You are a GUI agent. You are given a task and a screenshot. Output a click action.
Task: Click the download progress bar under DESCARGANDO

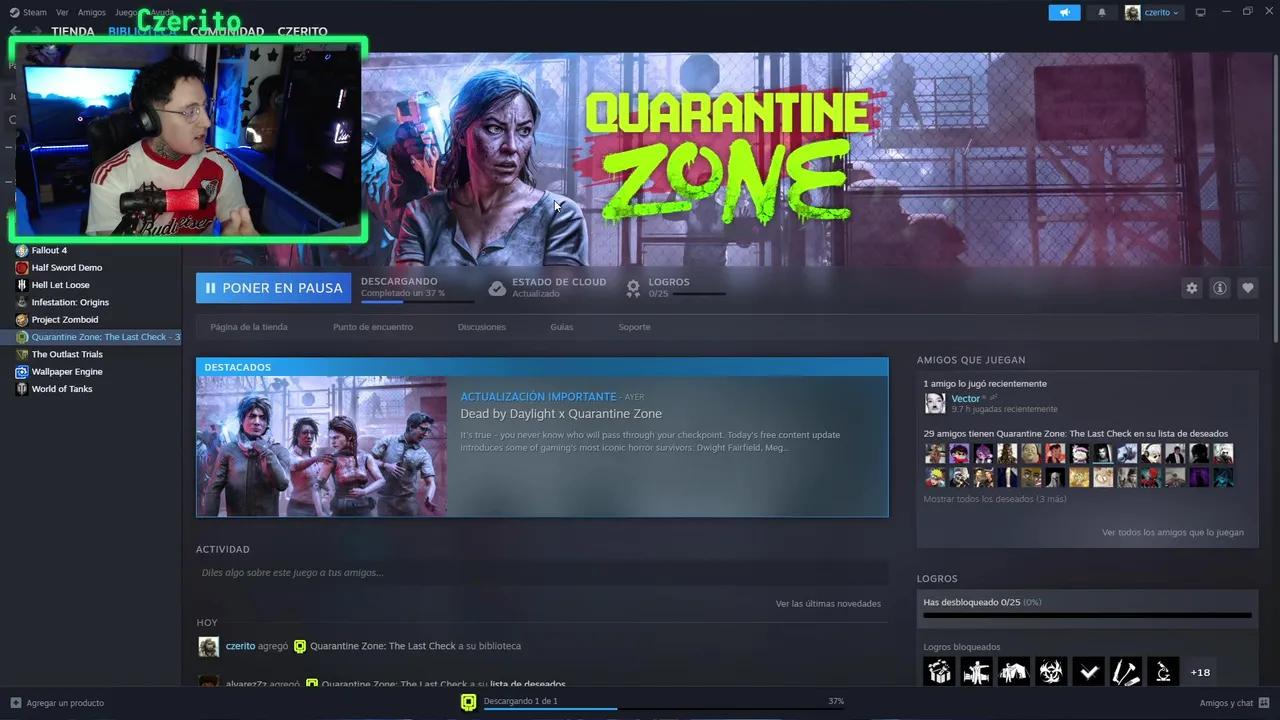417,301
